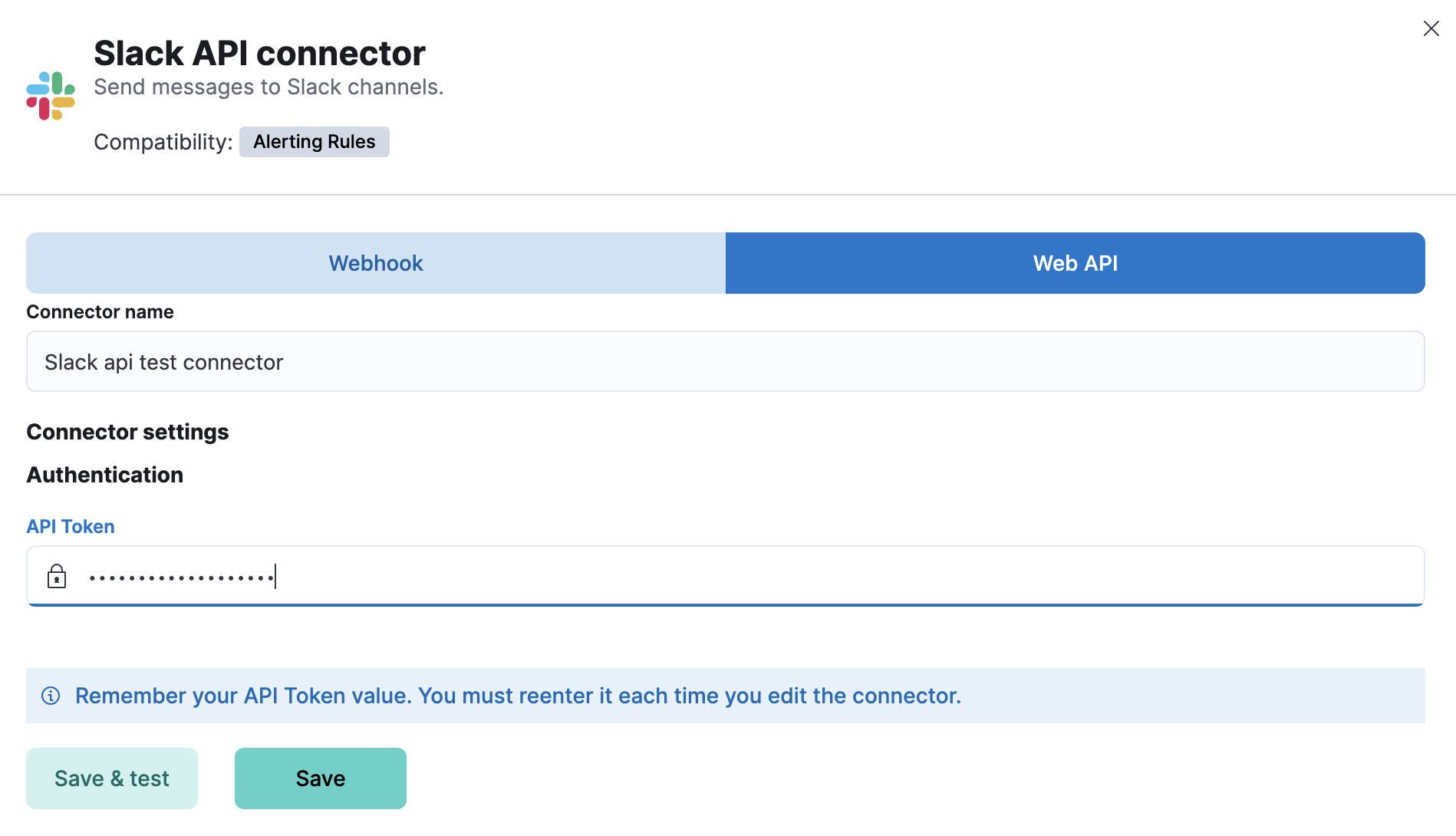
Task: Switch to the Webhook tab
Action: (375, 262)
